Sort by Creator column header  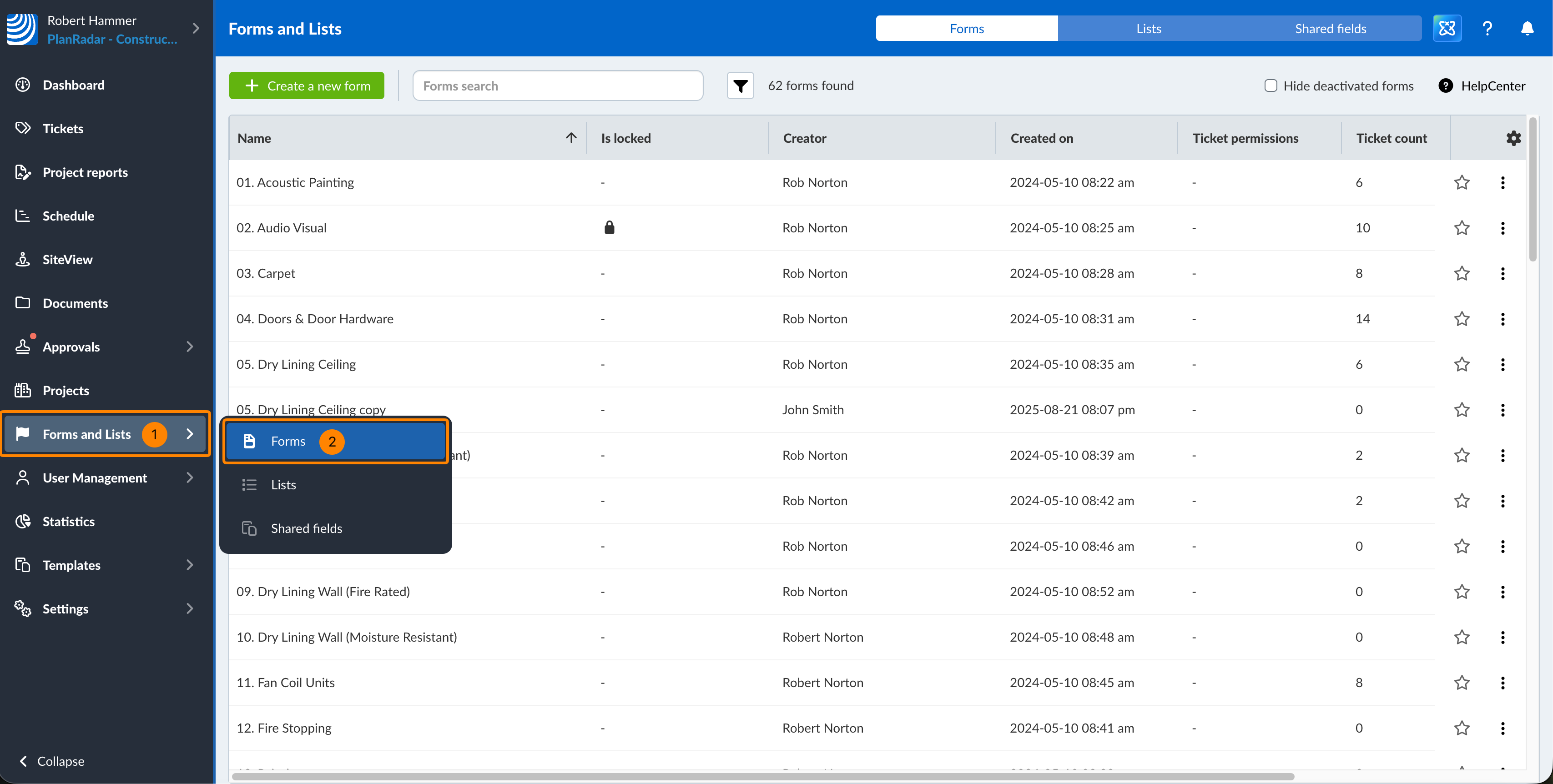click(x=804, y=138)
